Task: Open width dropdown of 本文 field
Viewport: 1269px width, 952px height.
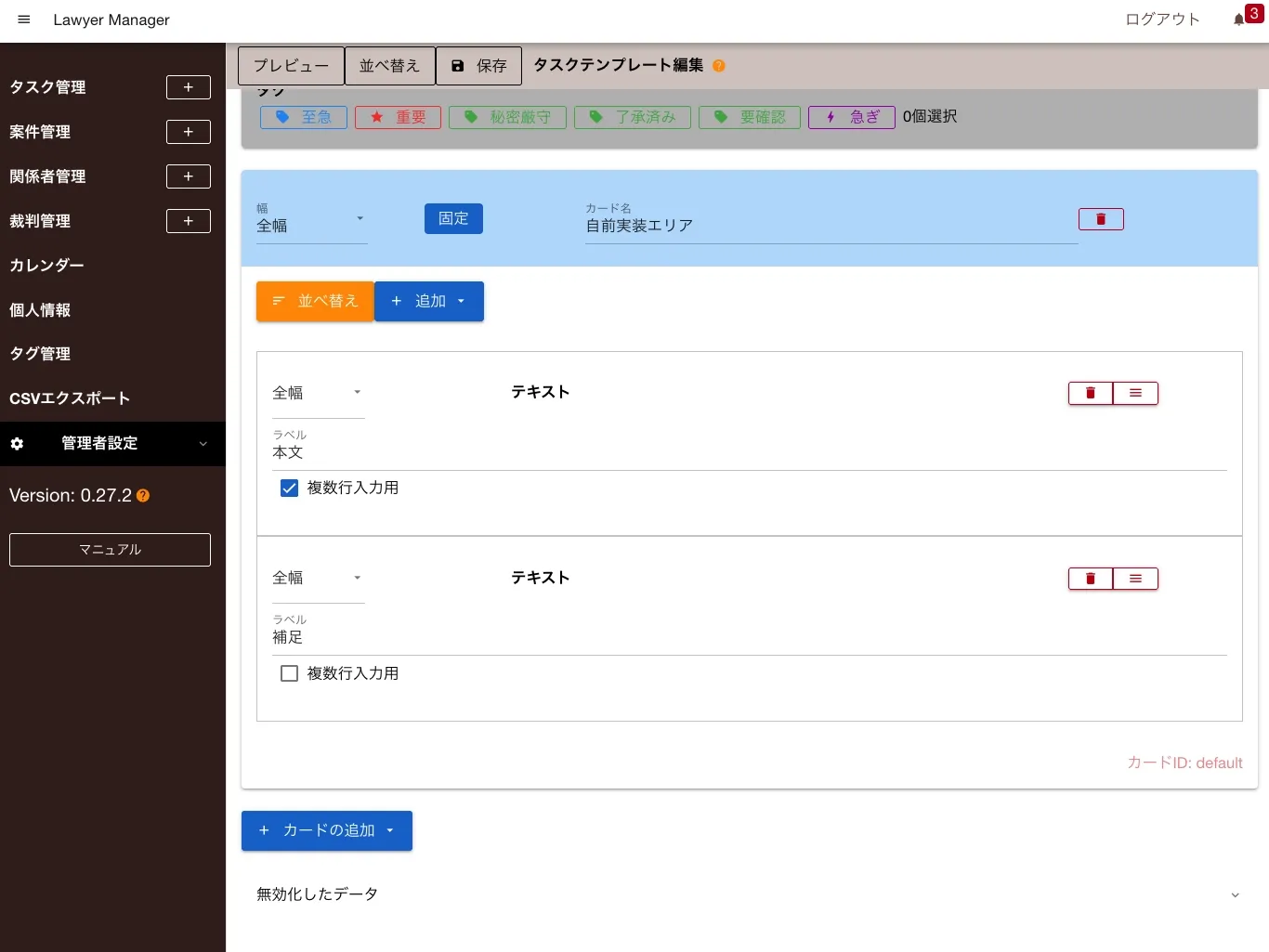Action: [319, 393]
